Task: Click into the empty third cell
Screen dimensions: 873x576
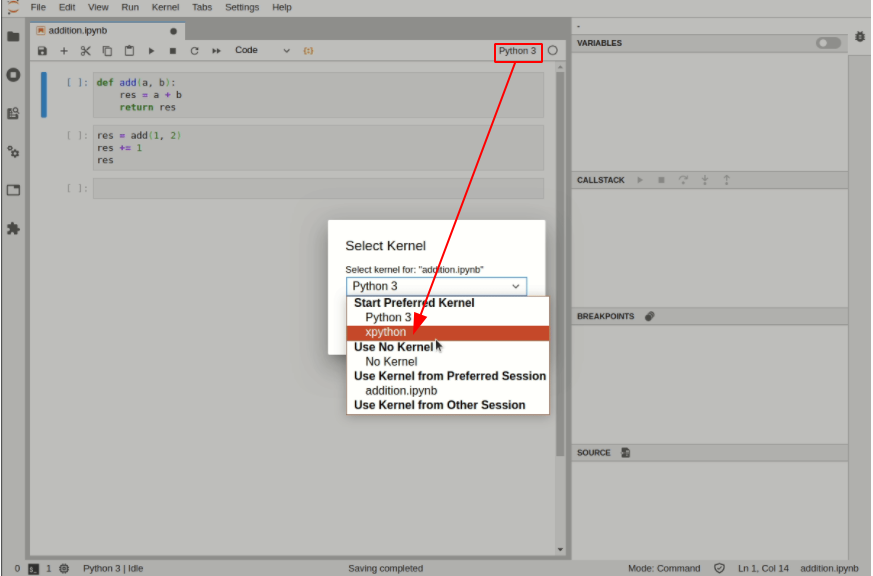Action: pos(318,188)
